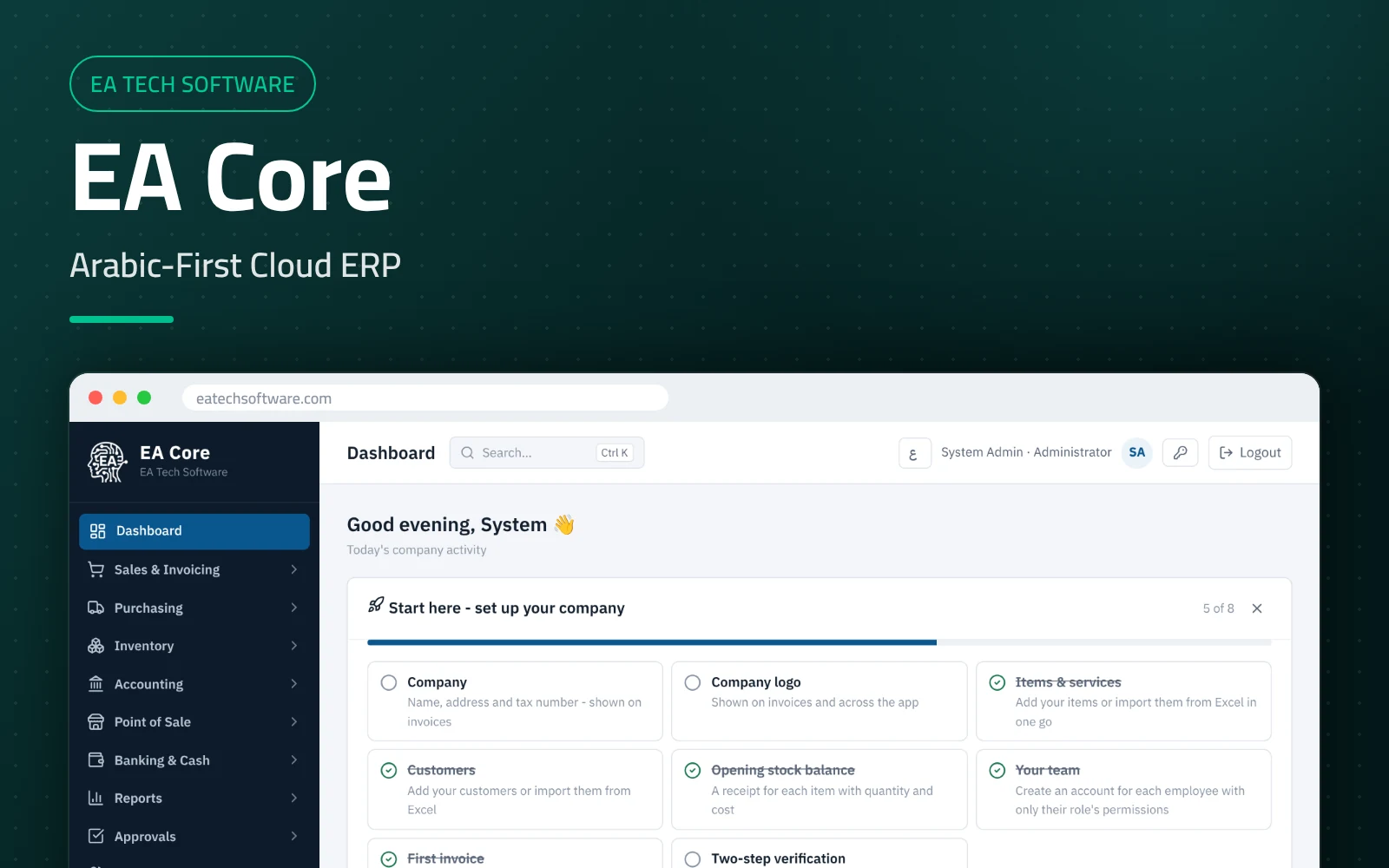Click the Reports bar chart icon
Viewport: 1389px width, 868px height.
point(96,799)
